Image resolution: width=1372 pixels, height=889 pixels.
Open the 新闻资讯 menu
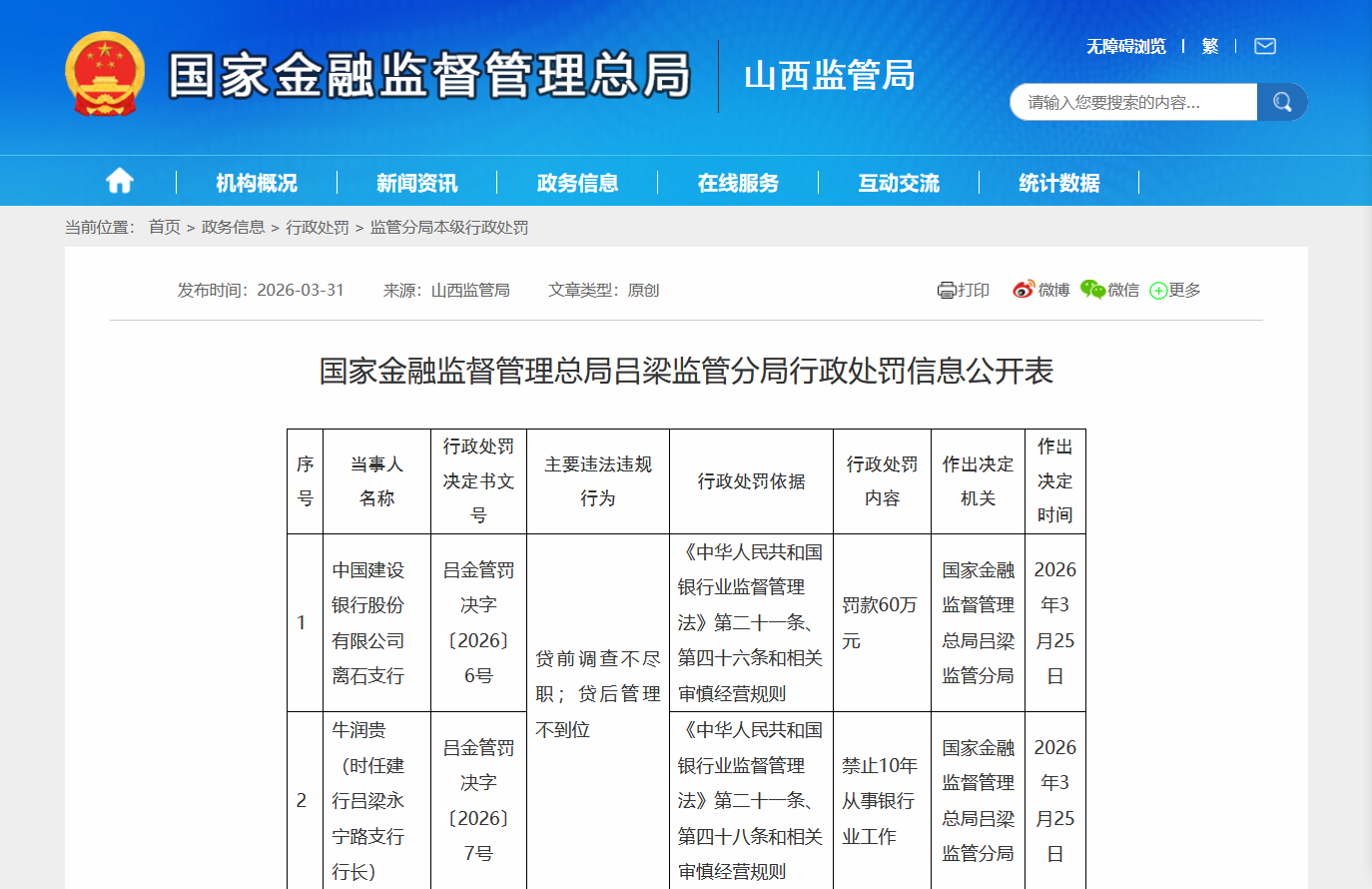click(x=416, y=183)
